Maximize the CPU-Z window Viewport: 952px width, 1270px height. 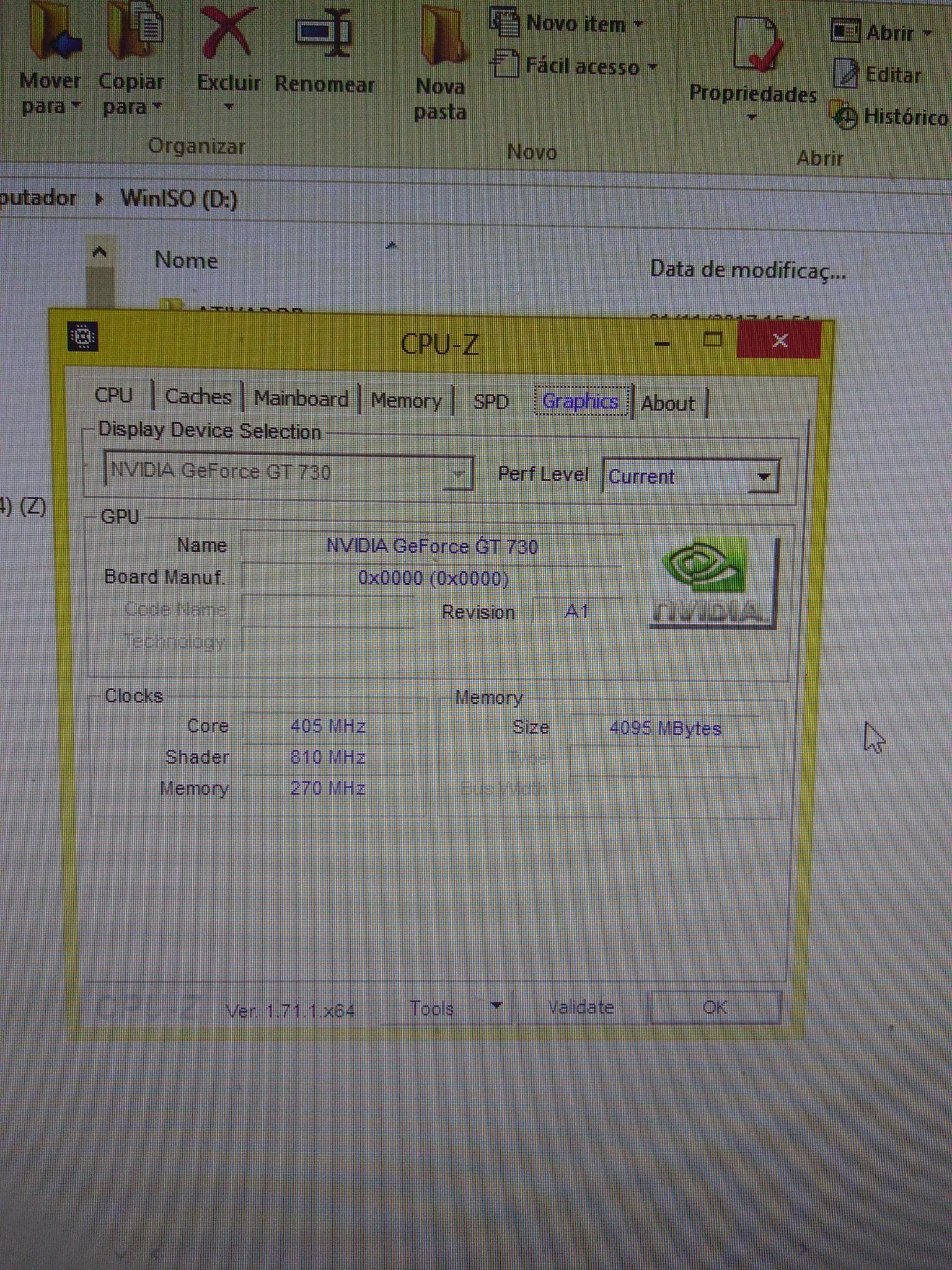click(x=713, y=339)
